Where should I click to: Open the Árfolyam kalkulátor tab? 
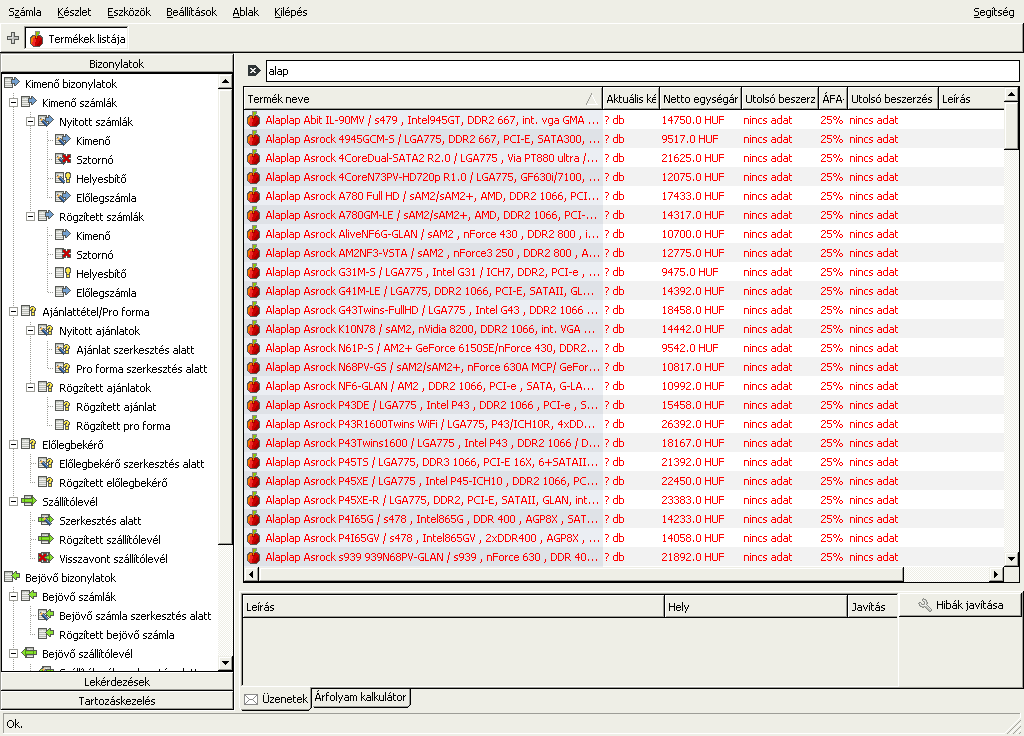coord(360,697)
